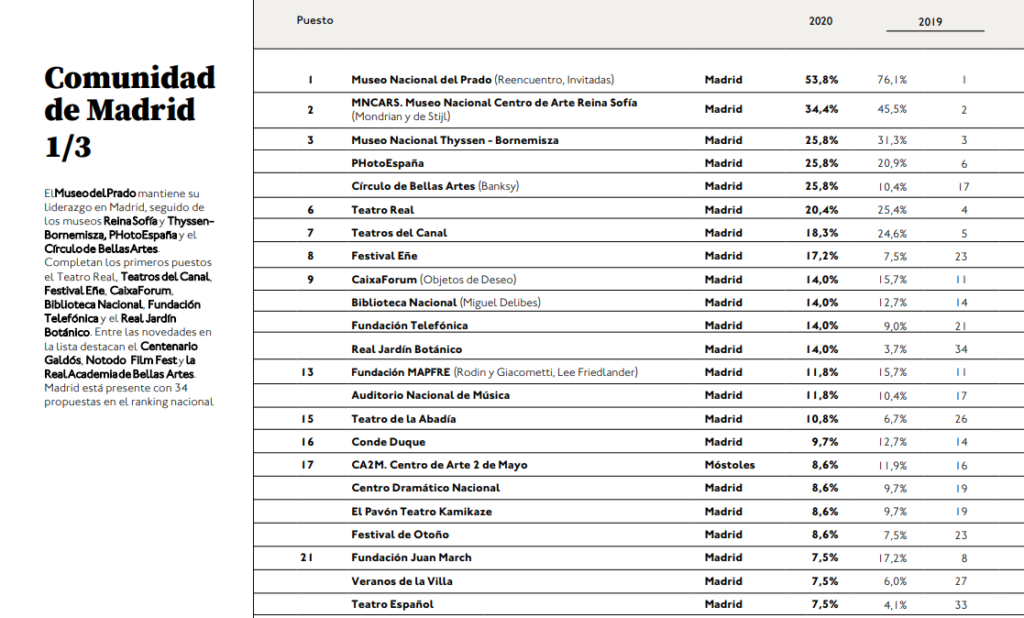Click the '2020' column header
Image resolution: width=1024 pixels, height=618 pixels.
click(x=820, y=21)
